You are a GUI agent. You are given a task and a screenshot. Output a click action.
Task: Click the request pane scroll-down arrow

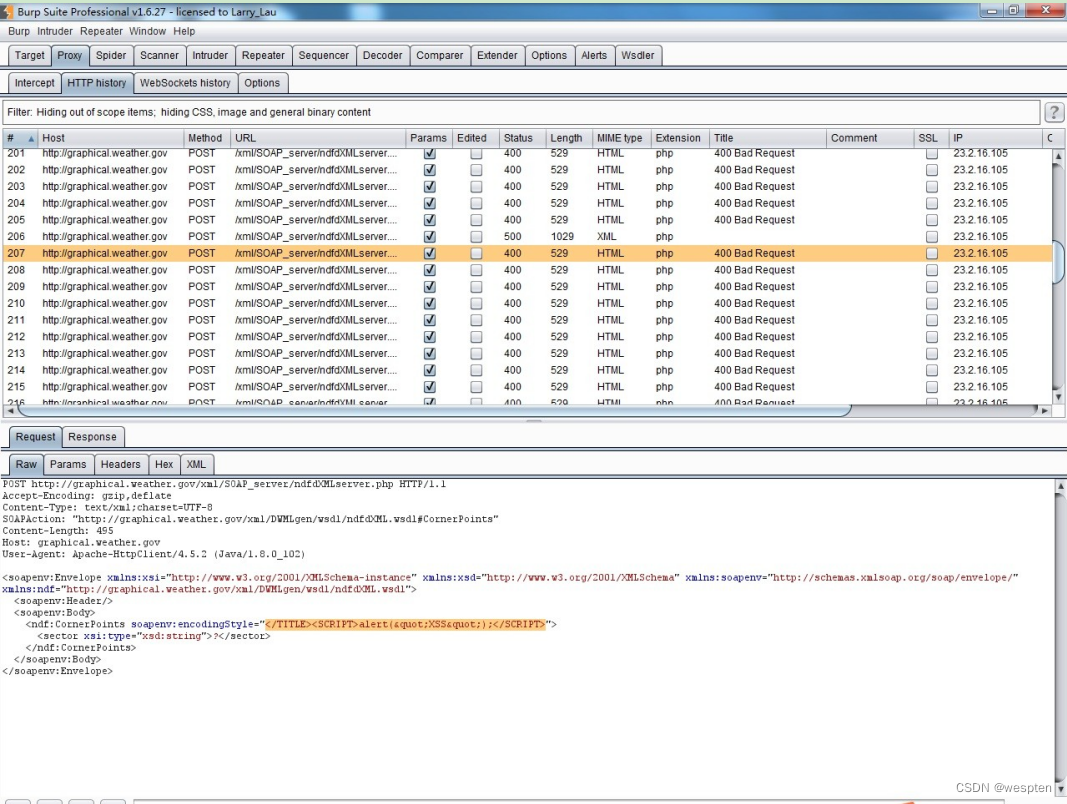[1060, 789]
